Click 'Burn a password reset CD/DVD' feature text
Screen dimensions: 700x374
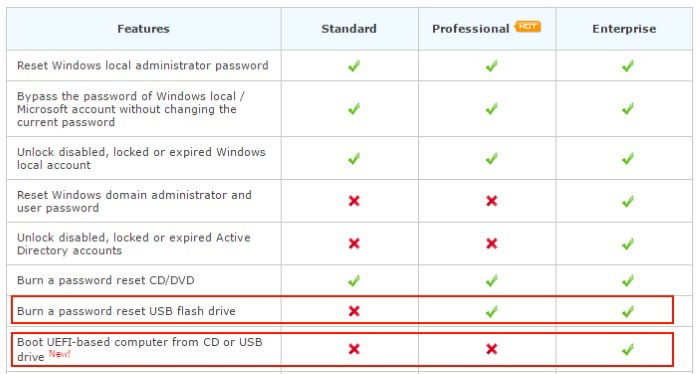pyautogui.click(x=105, y=280)
